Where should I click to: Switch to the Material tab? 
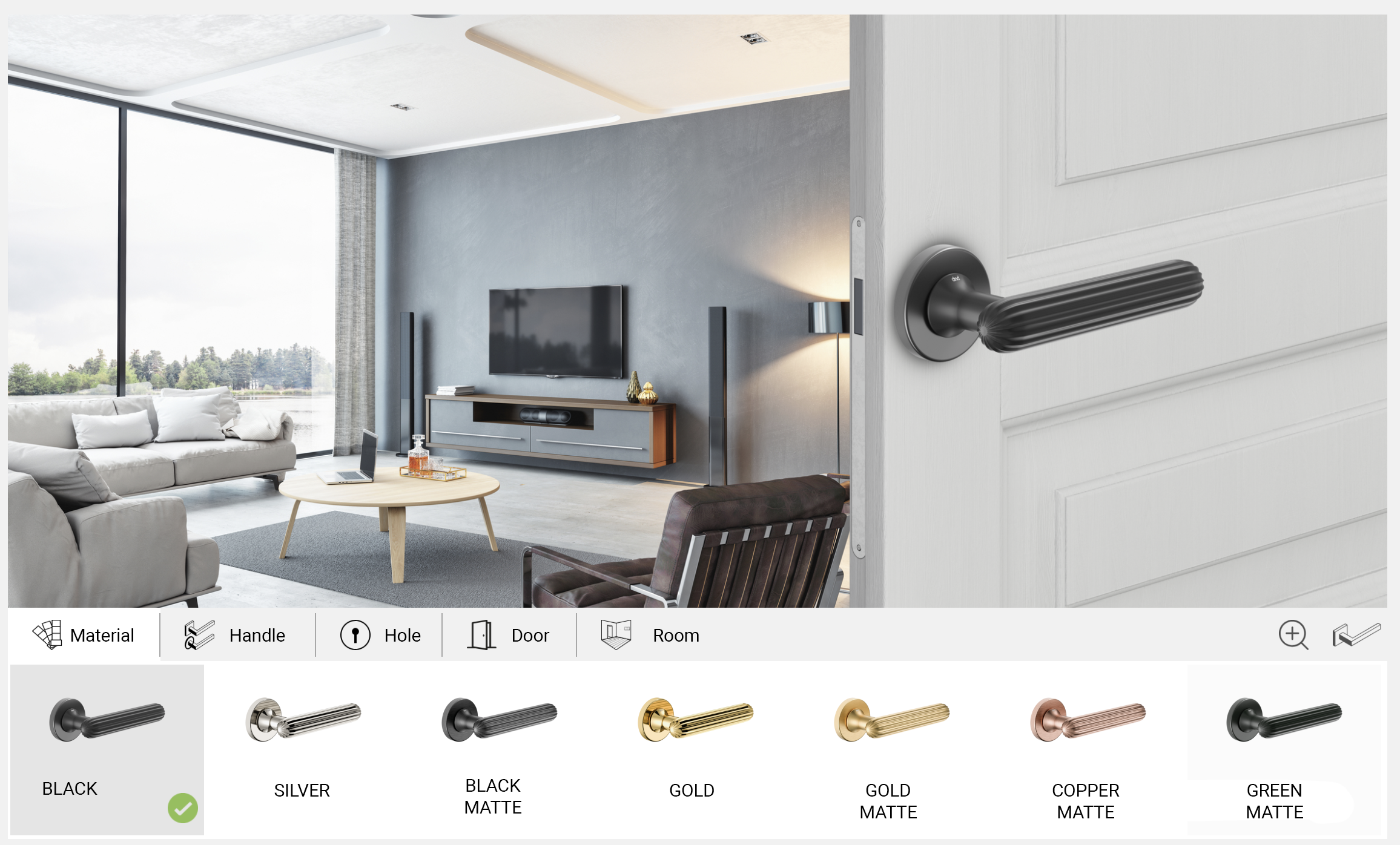pyautogui.click(x=84, y=636)
